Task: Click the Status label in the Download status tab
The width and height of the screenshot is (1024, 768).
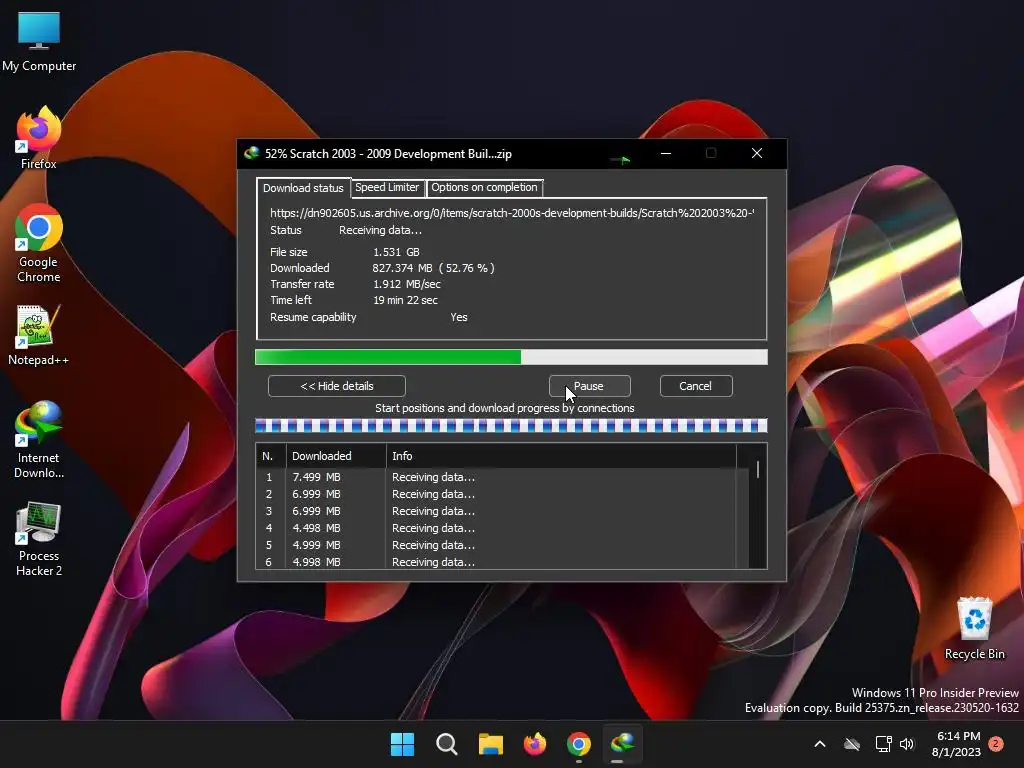Action: 285,231
